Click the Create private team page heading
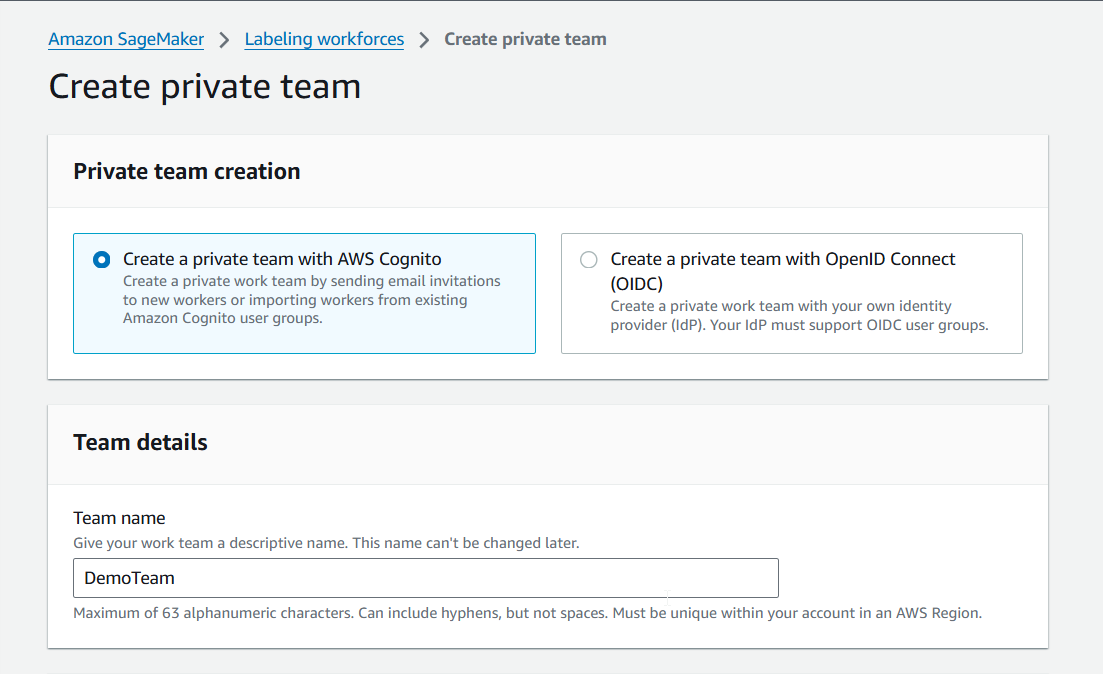1103x674 pixels. [x=205, y=87]
